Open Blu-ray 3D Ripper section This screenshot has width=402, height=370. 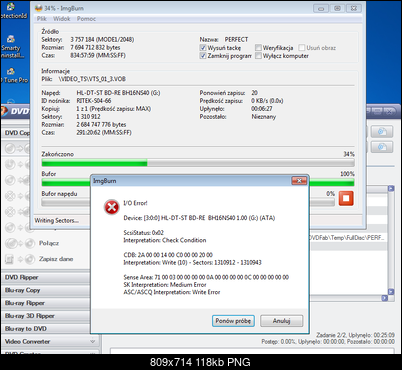(x=46, y=316)
